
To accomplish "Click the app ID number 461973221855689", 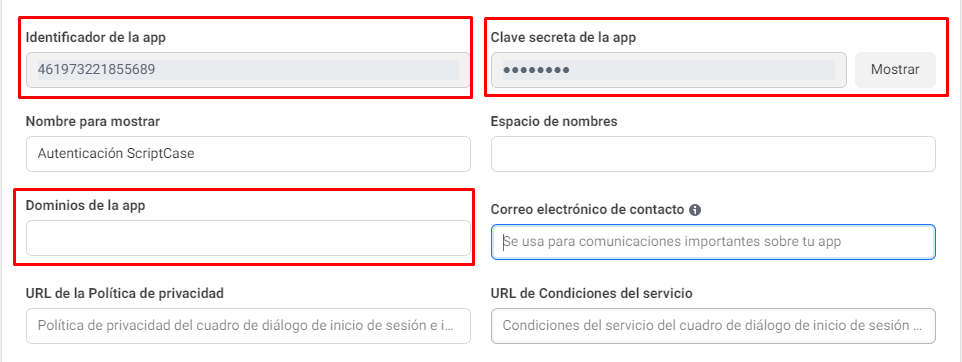I will click(96, 69).
